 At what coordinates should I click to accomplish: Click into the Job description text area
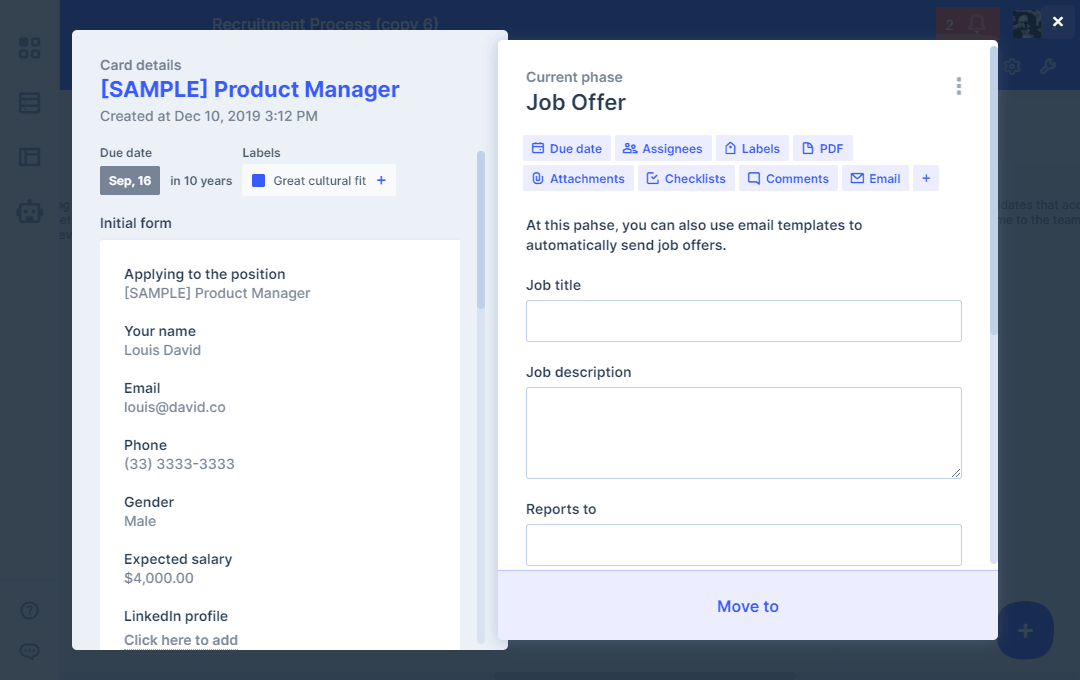743,432
